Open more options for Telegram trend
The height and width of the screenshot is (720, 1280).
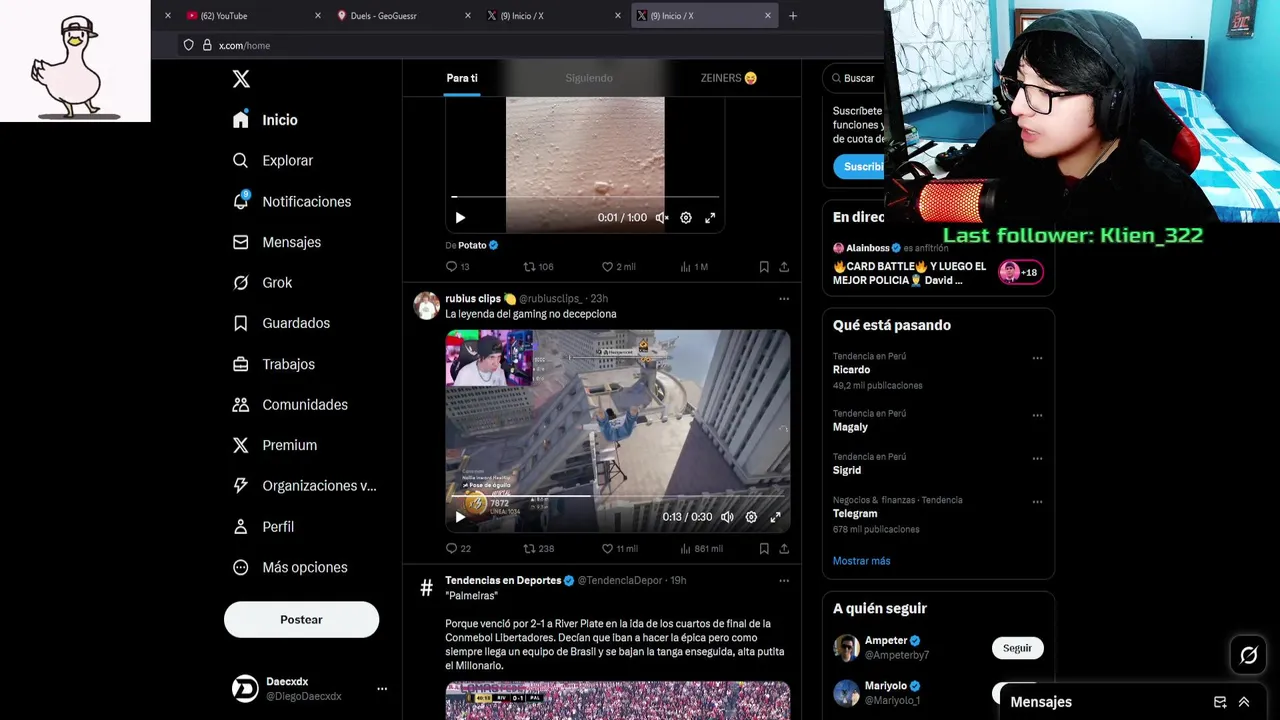coord(1037,502)
